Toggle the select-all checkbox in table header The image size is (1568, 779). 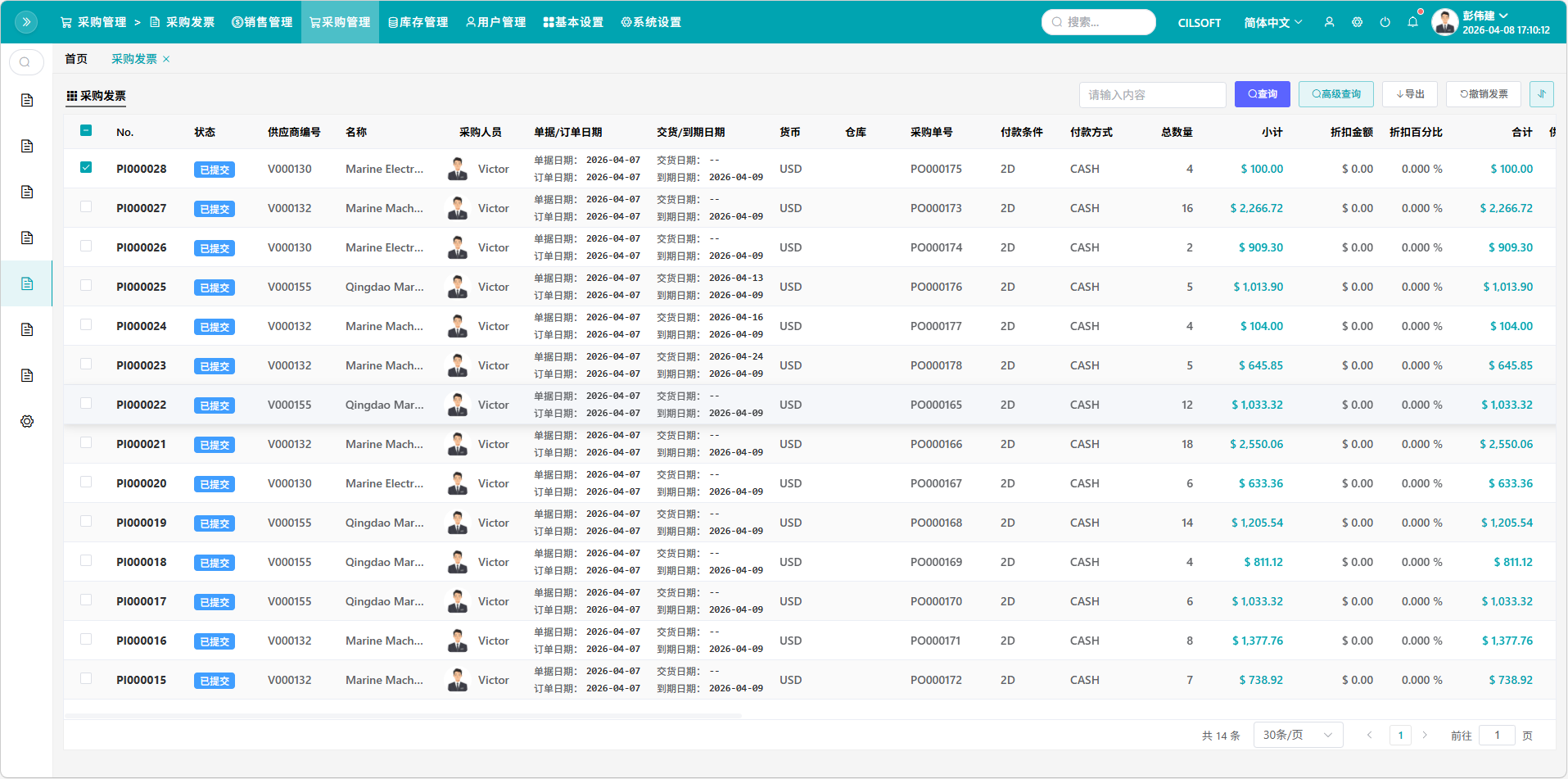coord(86,131)
